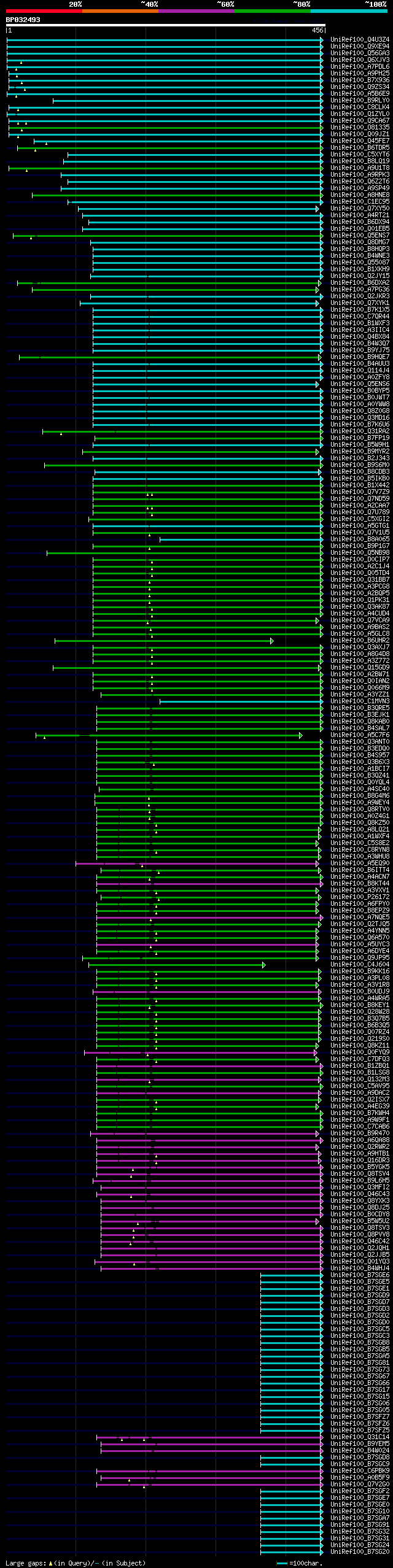Click the UniRef100_P26172 label
The height and width of the screenshot is (1568, 393).
[x=360, y=897]
